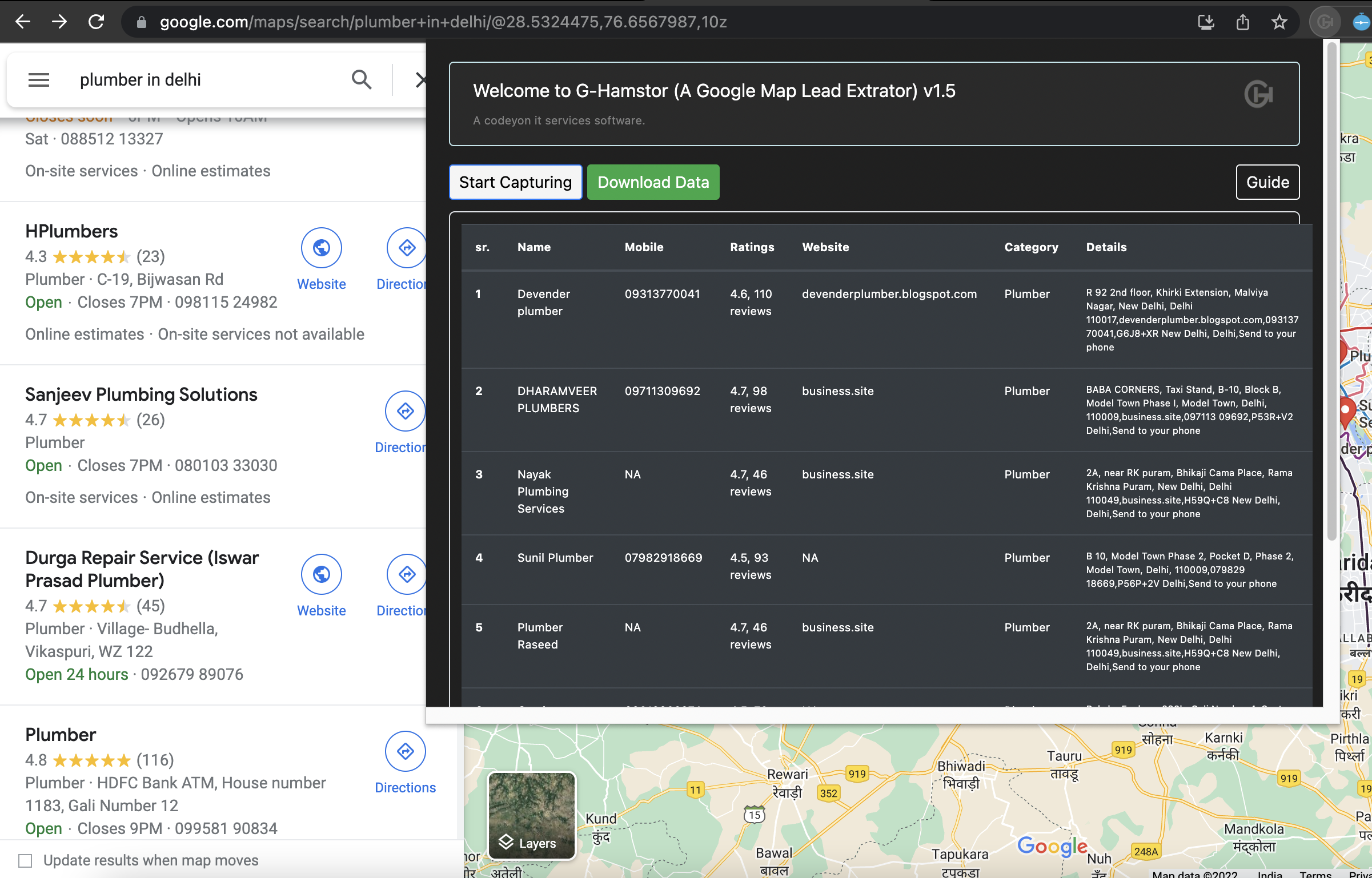This screenshot has height=878, width=1372.
Task: Share this page via share icon
Action: 1242,22
